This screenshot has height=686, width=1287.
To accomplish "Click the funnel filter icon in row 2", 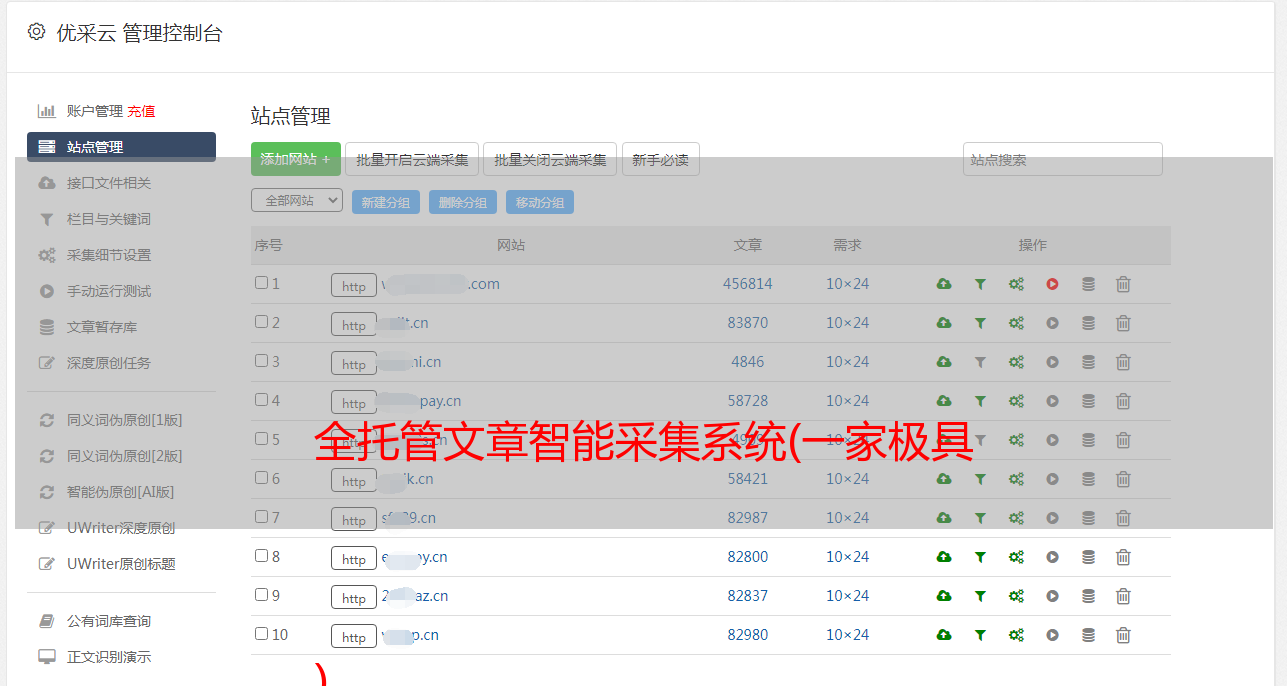I will click(x=980, y=323).
